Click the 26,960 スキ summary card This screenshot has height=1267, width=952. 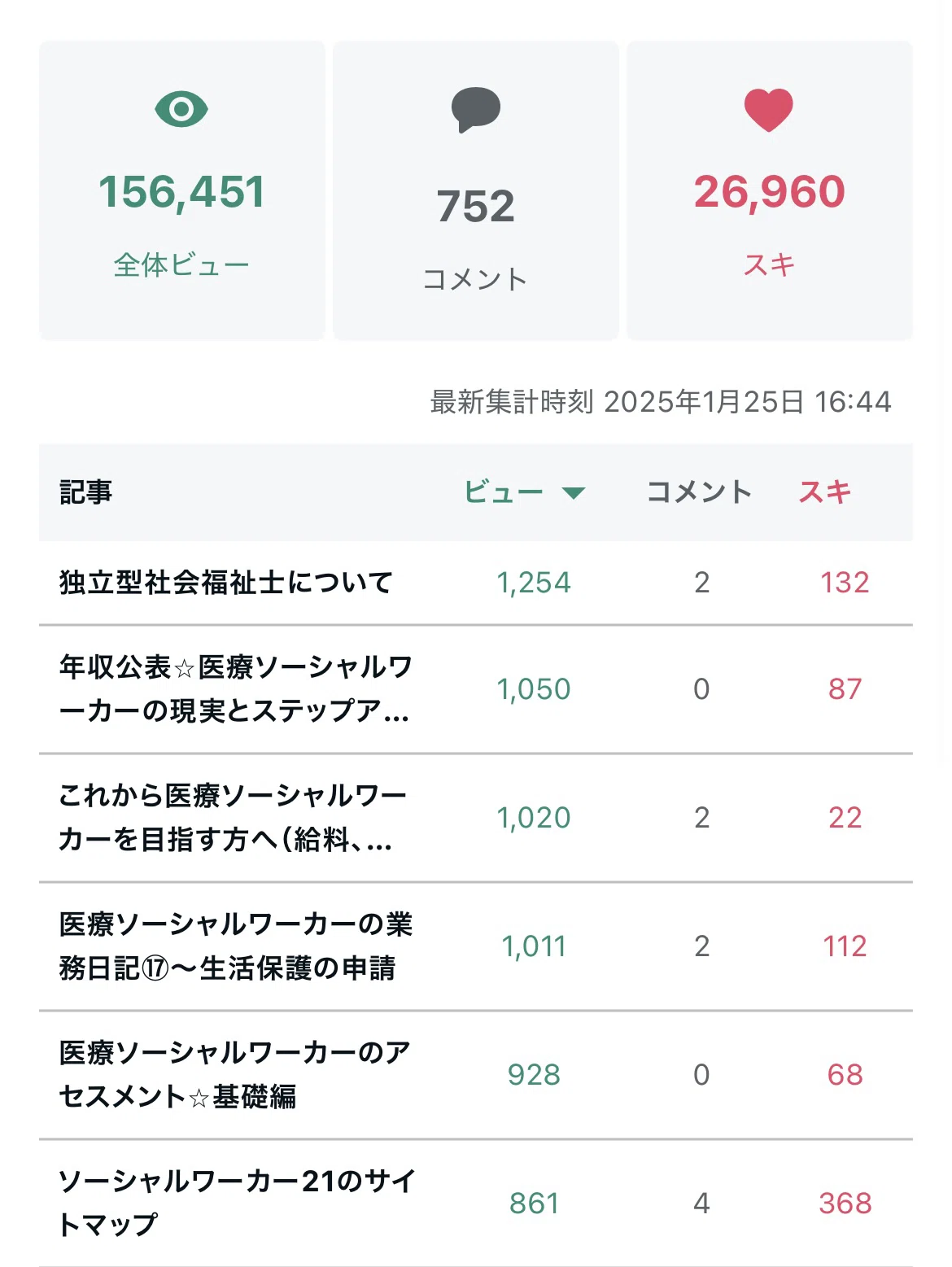click(770, 190)
